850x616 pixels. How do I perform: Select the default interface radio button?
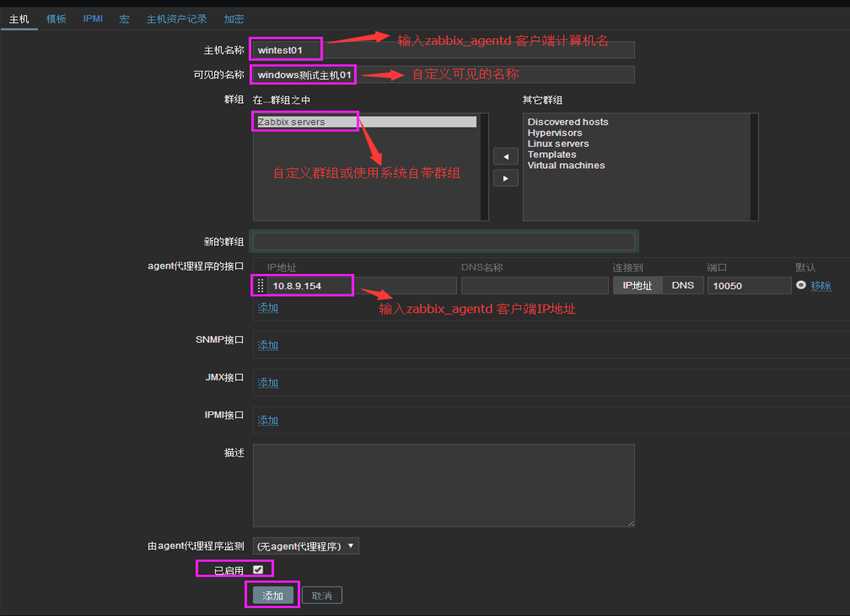(x=801, y=285)
